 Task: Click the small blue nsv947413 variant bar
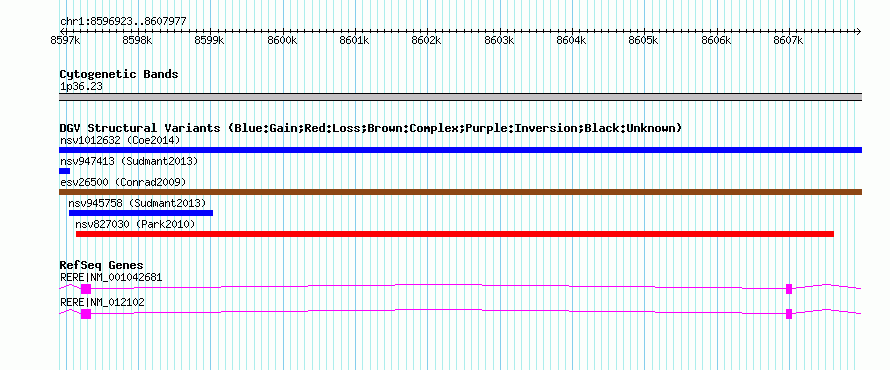pos(65,171)
